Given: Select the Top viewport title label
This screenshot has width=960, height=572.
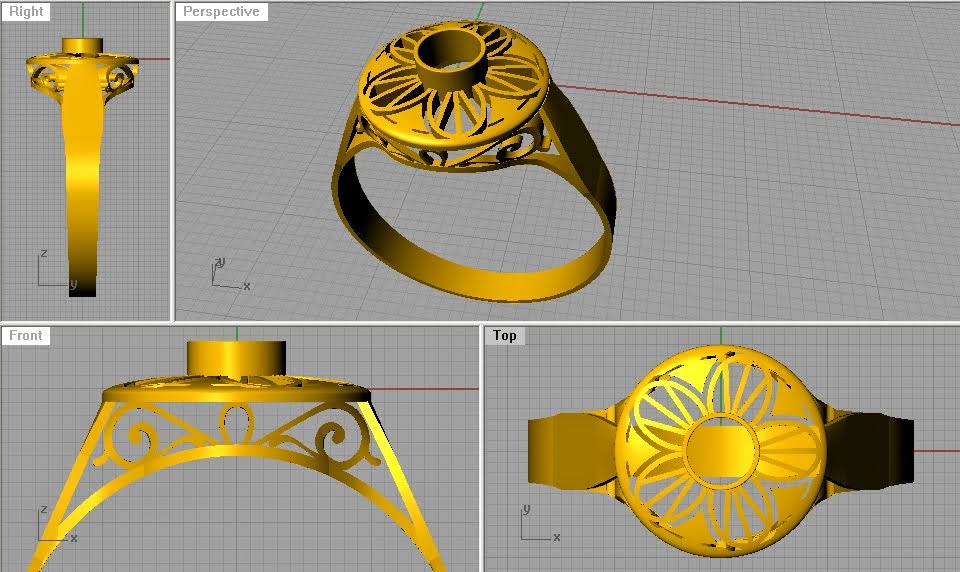Looking at the screenshot, I should [x=504, y=336].
